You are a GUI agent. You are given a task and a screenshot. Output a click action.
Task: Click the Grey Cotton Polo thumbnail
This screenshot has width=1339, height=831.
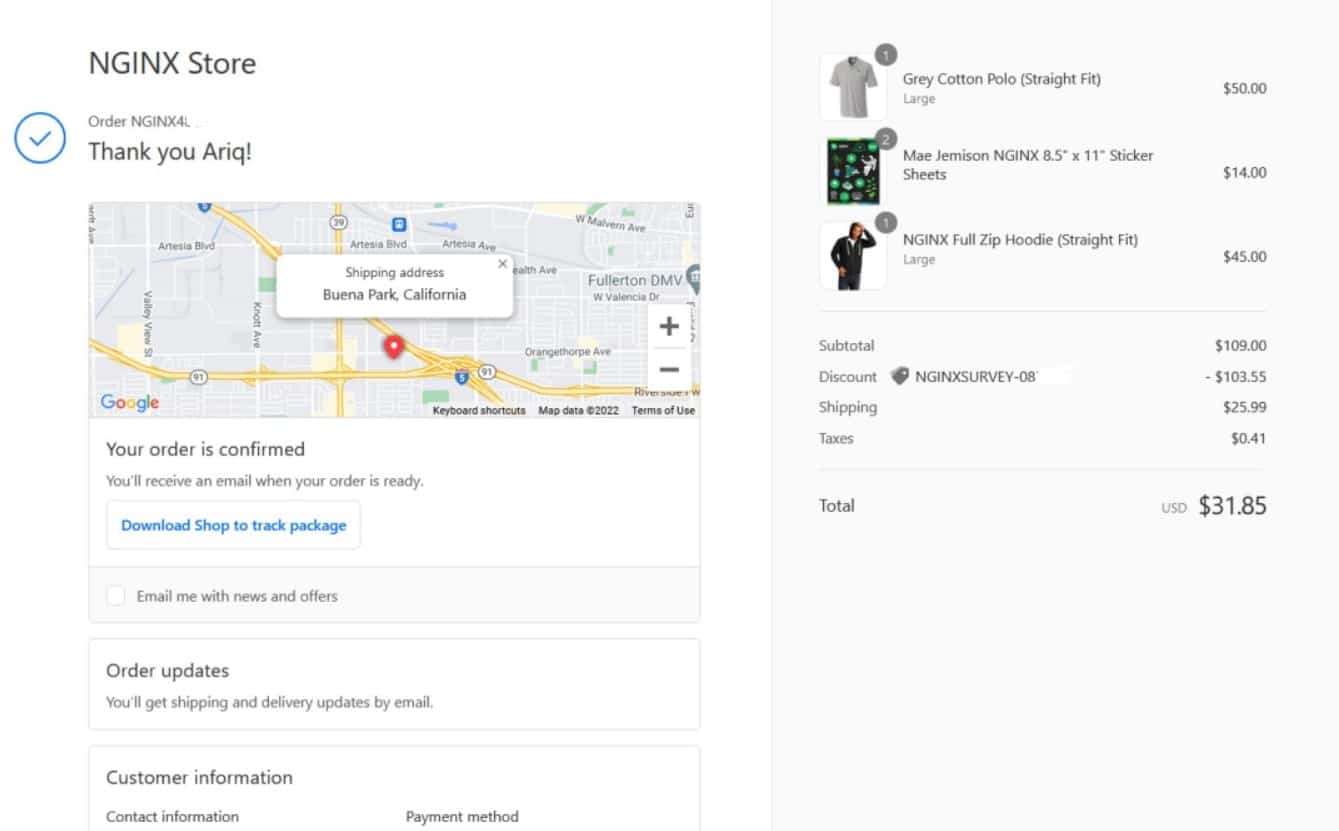pyautogui.click(x=852, y=88)
